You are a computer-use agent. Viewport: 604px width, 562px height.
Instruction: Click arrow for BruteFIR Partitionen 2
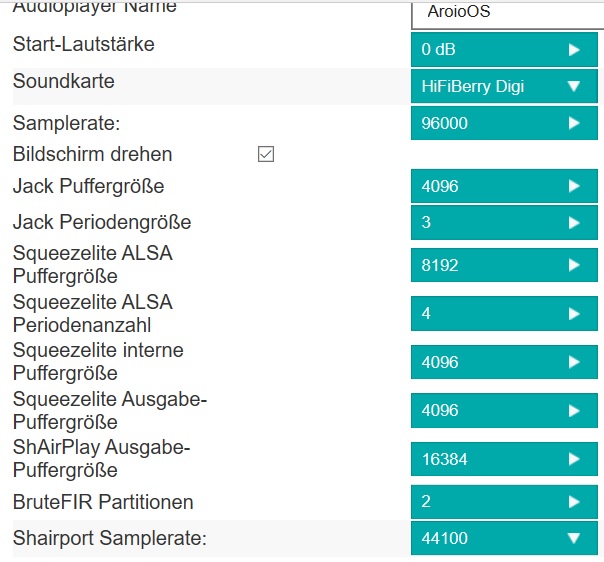[574, 501]
